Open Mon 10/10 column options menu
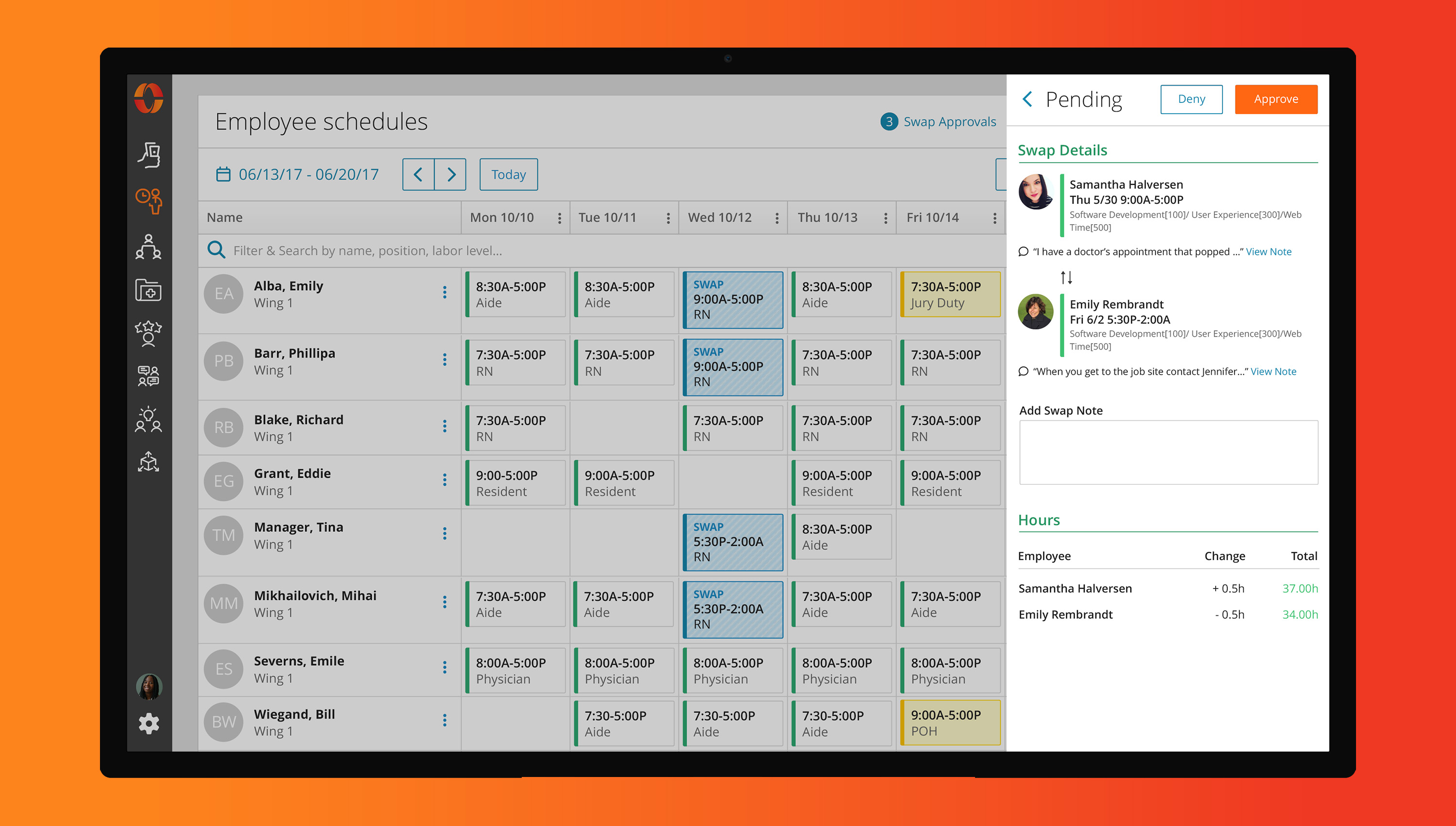Viewport: 1456px width, 826px height. 559,218
